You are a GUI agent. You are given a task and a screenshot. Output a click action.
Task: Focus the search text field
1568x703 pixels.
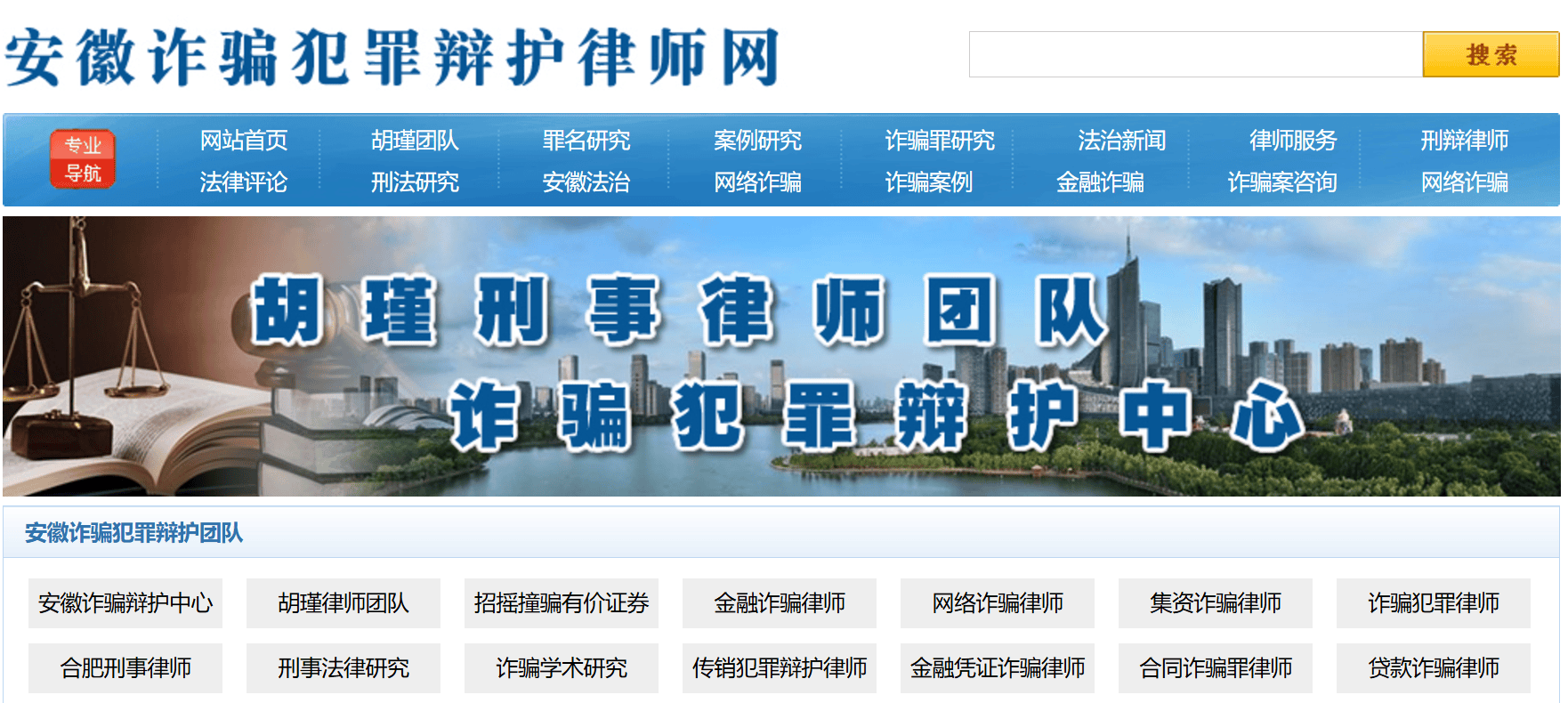[1195, 55]
